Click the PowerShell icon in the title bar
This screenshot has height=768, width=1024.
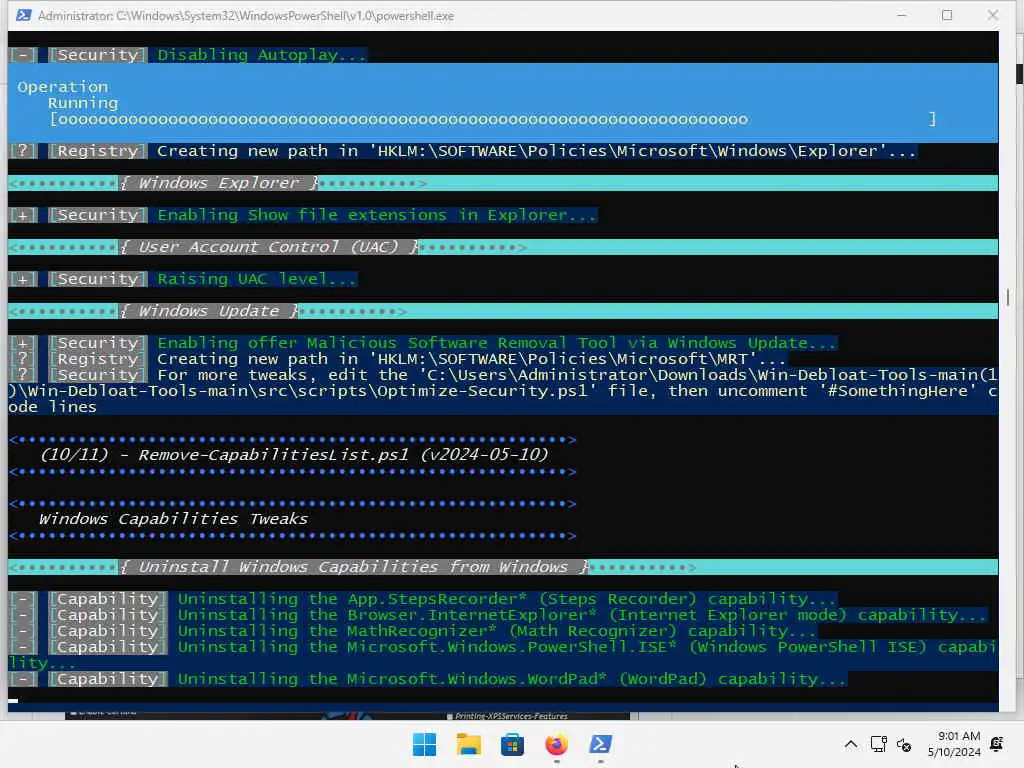(x=24, y=15)
